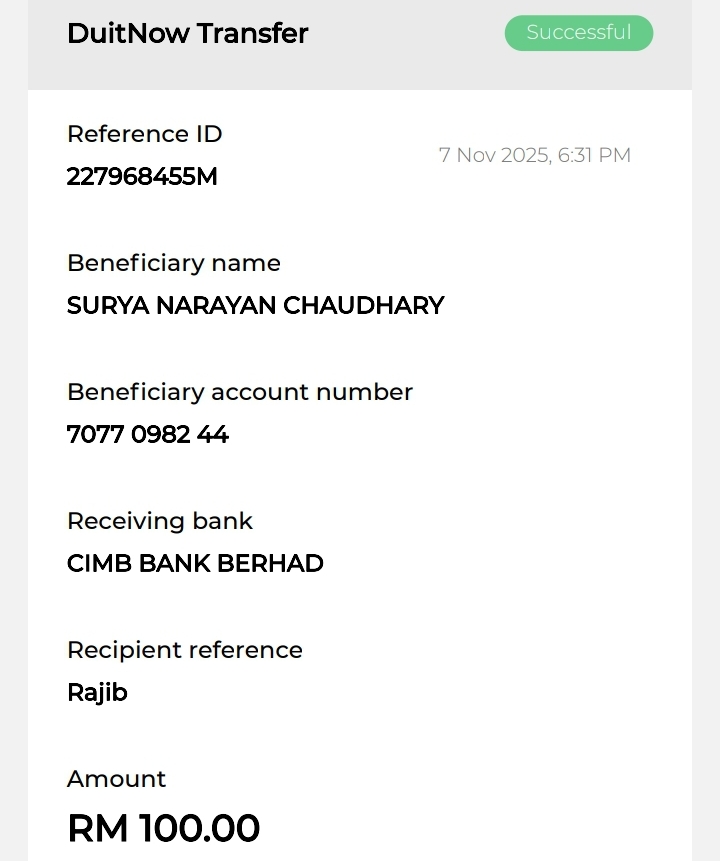This screenshot has height=861, width=720.
Task: Click the Beneficiary account number label
Action: [239, 392]
